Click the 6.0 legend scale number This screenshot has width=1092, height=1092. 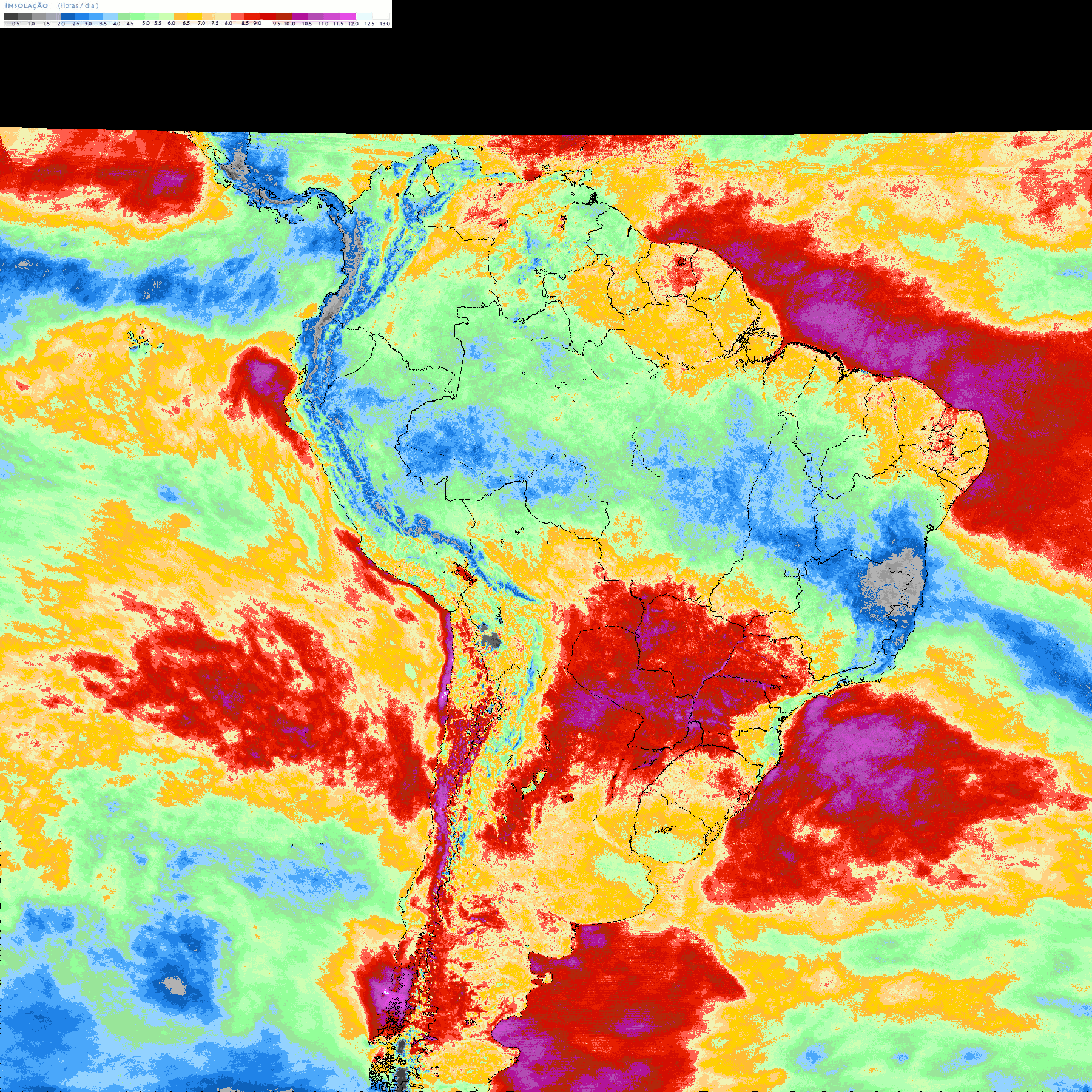click(x=171, y=23)
